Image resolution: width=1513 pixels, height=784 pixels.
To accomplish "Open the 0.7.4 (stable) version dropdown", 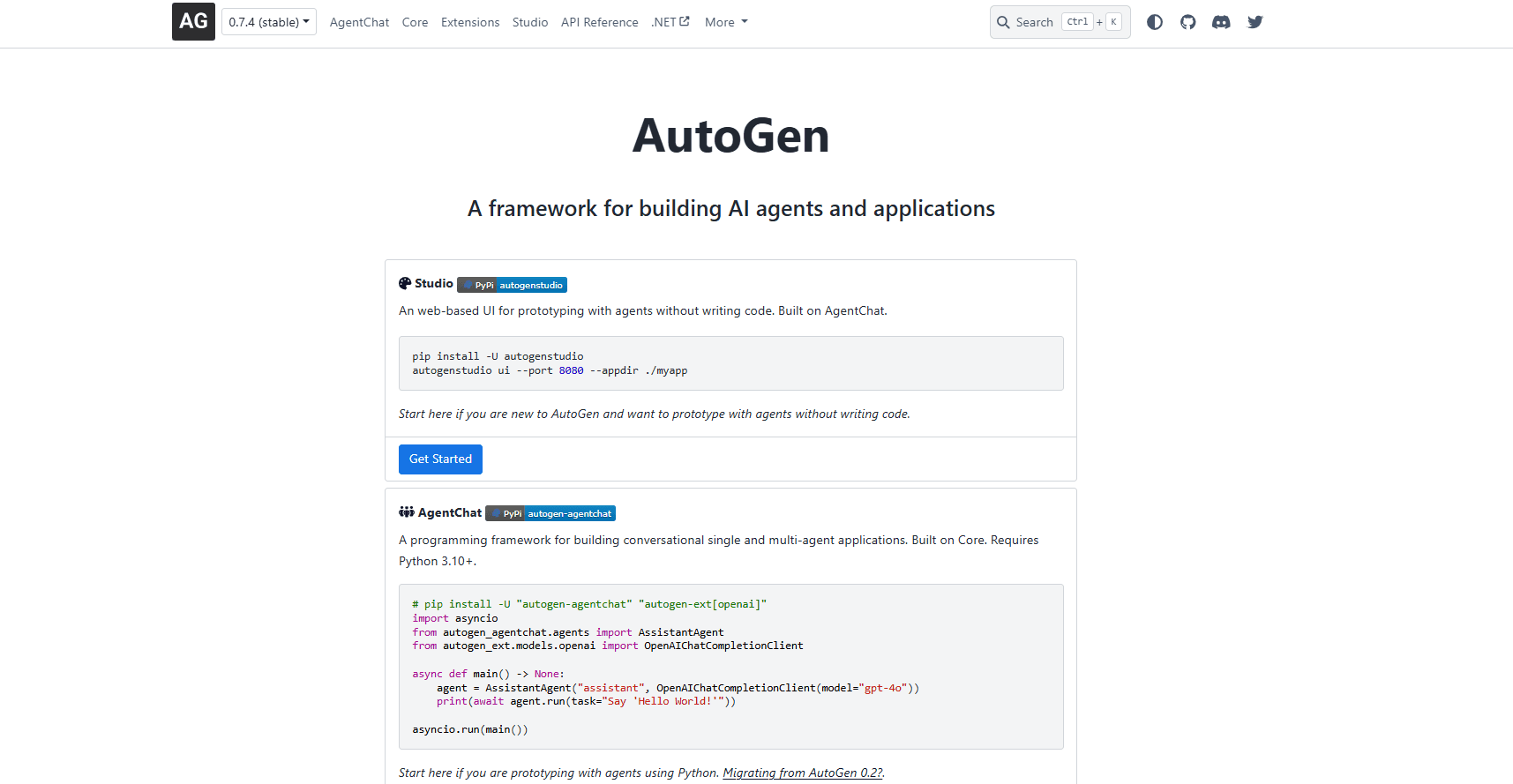I will pyautogui.click(x=269, y=22).
